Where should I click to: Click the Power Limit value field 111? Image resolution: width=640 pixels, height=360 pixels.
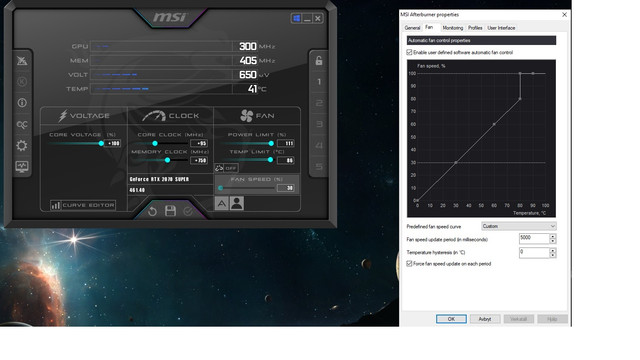point(286,143)
